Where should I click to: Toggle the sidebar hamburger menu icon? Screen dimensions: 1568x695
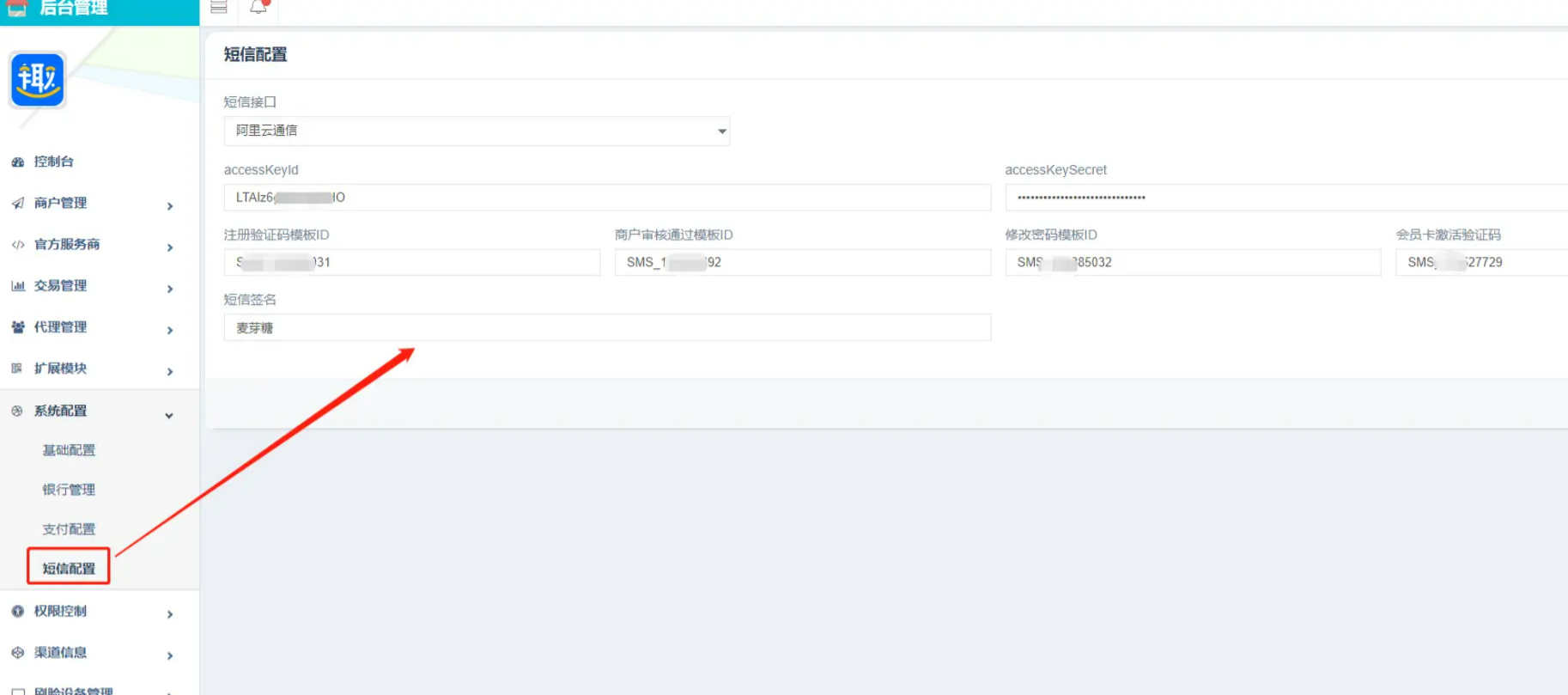tap(219, 7)
